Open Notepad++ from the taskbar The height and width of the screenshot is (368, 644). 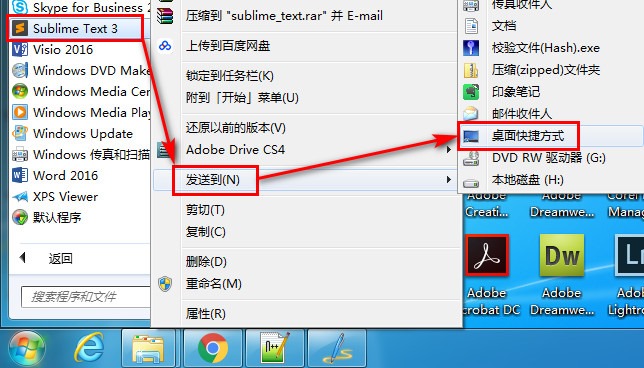tap(275, 348)
